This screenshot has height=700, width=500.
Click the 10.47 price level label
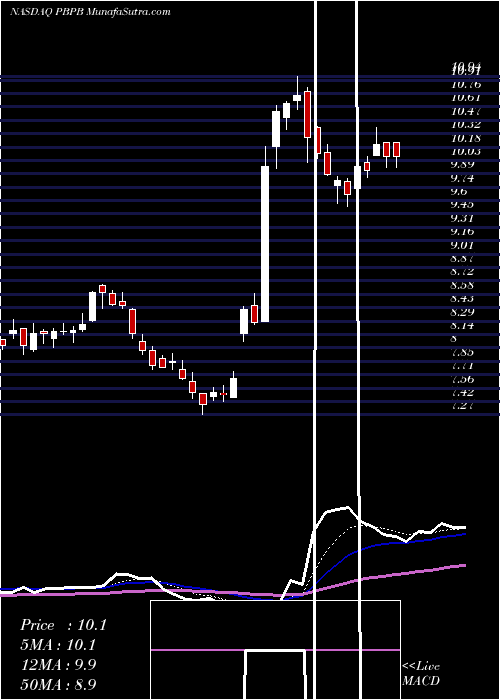point(466,111)
